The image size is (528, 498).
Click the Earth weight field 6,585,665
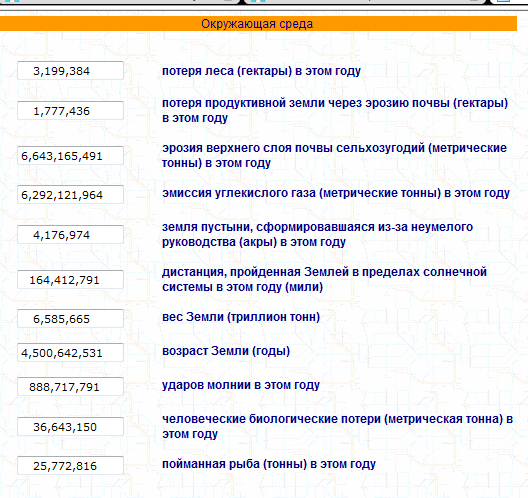(x=70, y=319)
